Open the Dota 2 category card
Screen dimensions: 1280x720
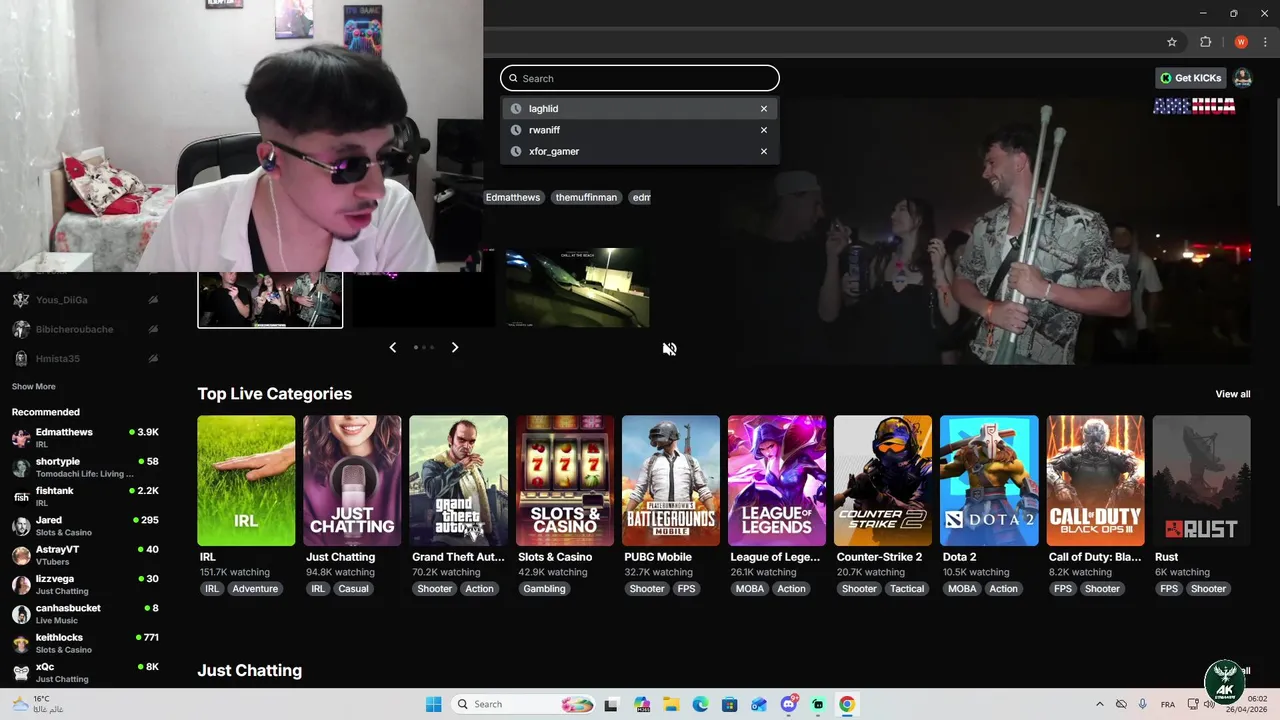click(x=989, y=480)
